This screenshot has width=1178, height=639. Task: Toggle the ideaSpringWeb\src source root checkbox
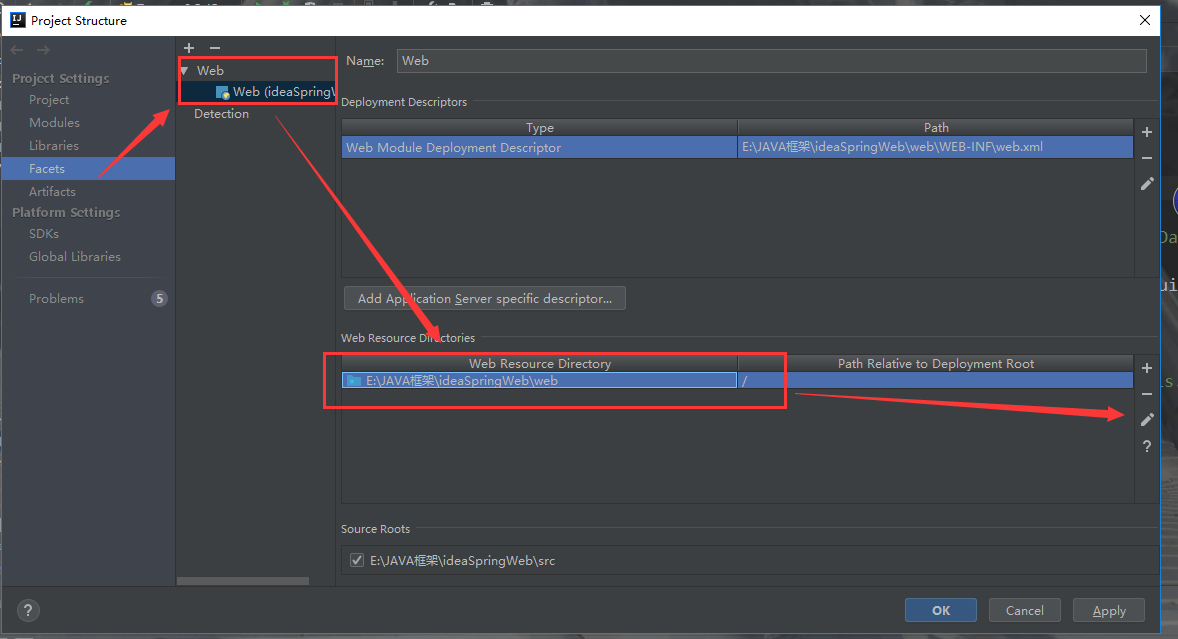pos(357,560)
